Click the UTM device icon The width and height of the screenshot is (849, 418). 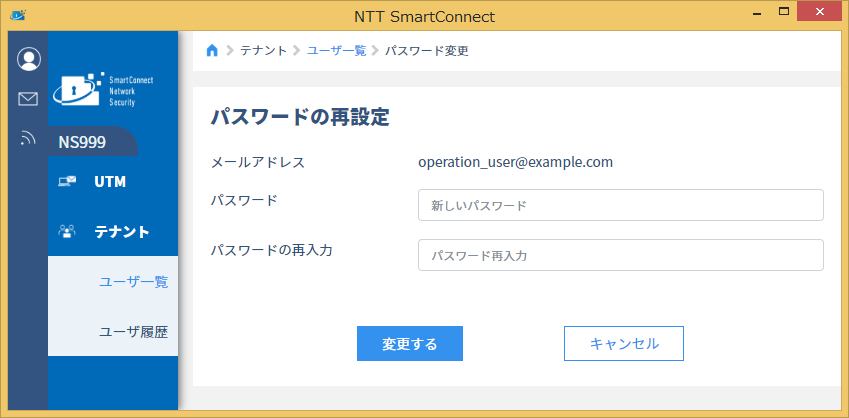click(x=67, y=181)
